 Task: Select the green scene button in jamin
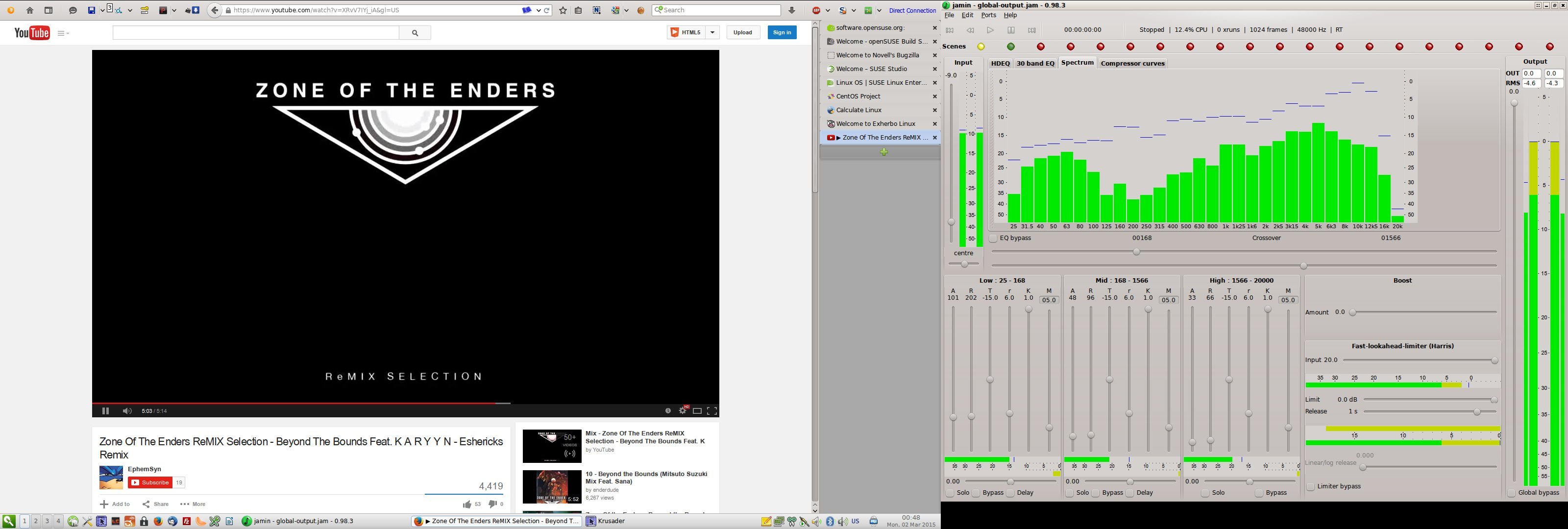[1010, 47]
